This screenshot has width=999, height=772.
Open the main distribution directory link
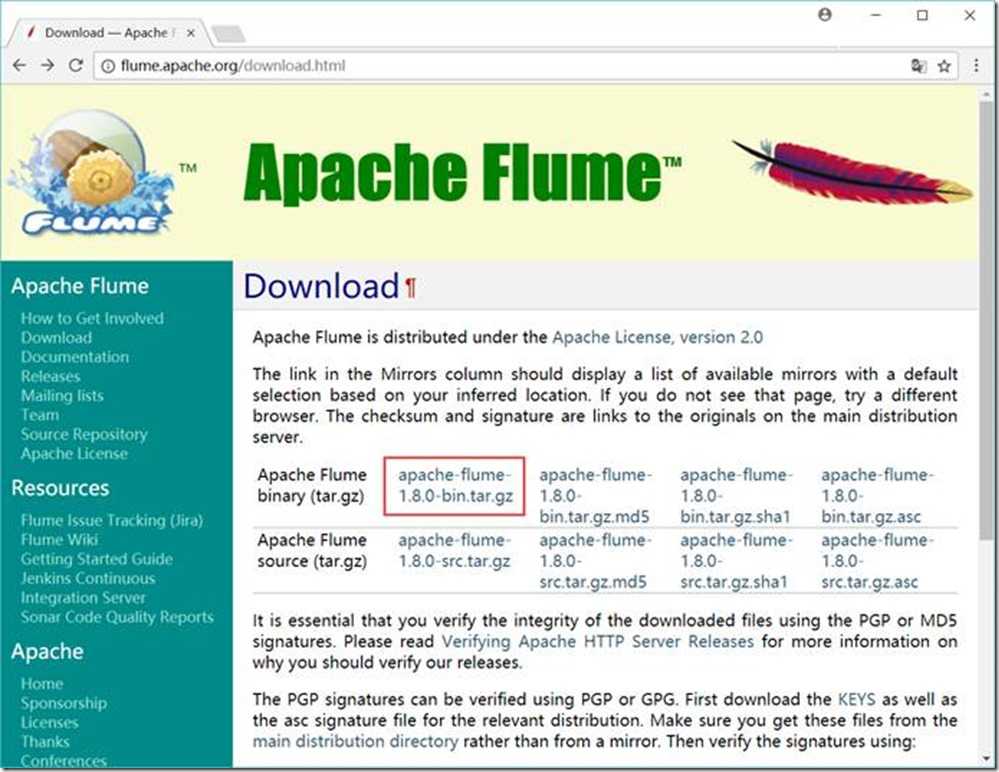pos(356,741)
